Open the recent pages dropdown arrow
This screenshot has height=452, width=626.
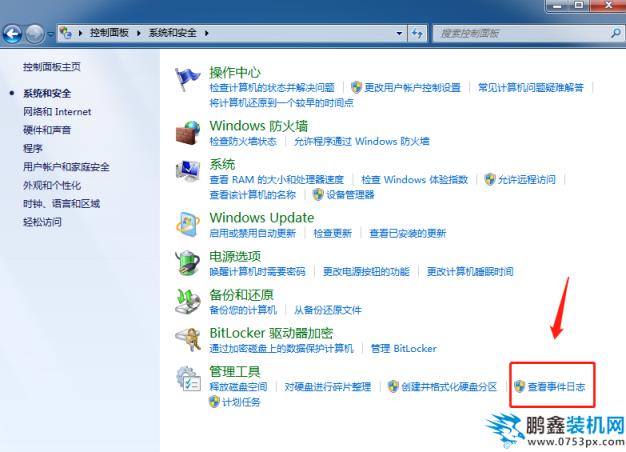pos(50,34)
